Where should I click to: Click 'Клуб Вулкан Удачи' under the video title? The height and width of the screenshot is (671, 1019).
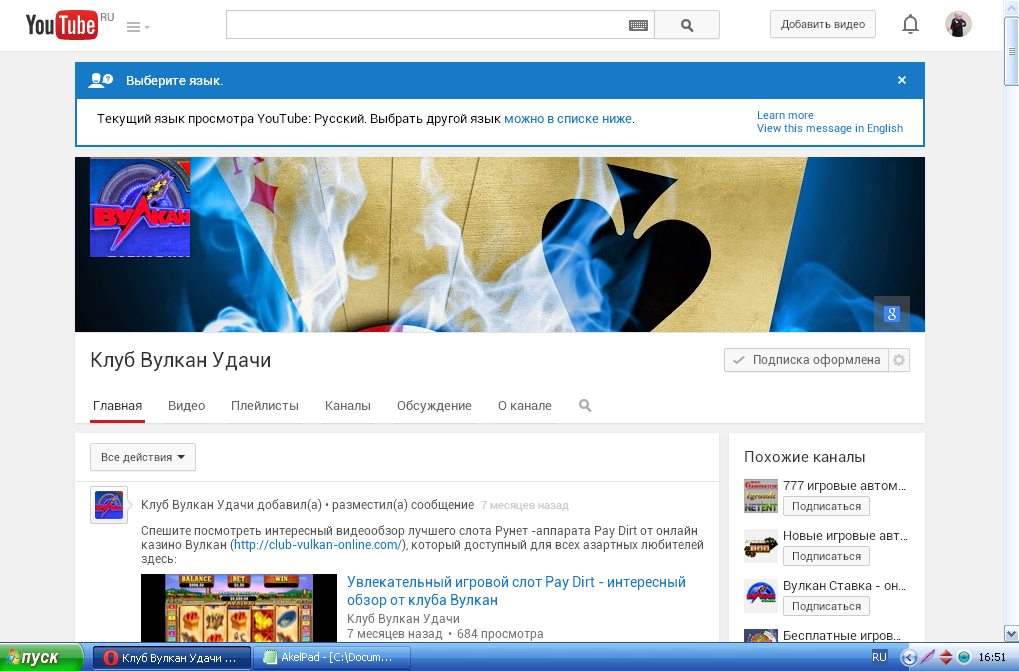pyautogui.click(x=403, y=618)
